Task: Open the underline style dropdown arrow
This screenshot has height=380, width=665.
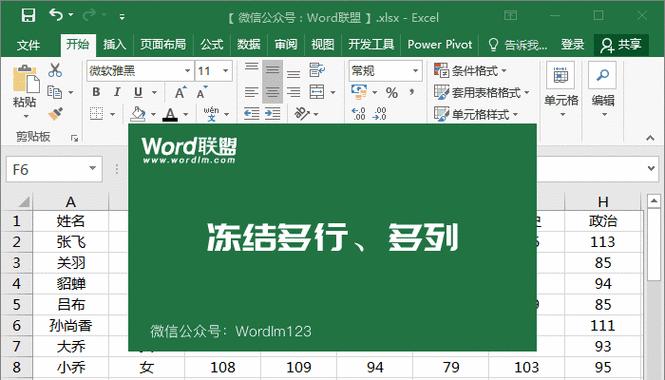Action: 155,92
